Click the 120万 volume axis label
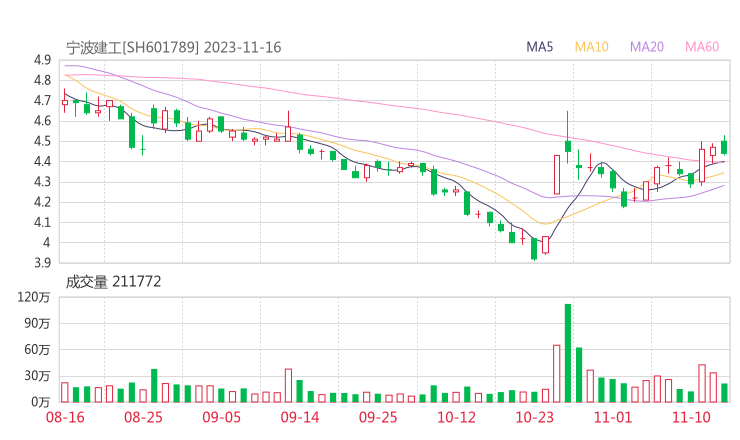Viewport: 740px width, 440px height. (34, 297)
